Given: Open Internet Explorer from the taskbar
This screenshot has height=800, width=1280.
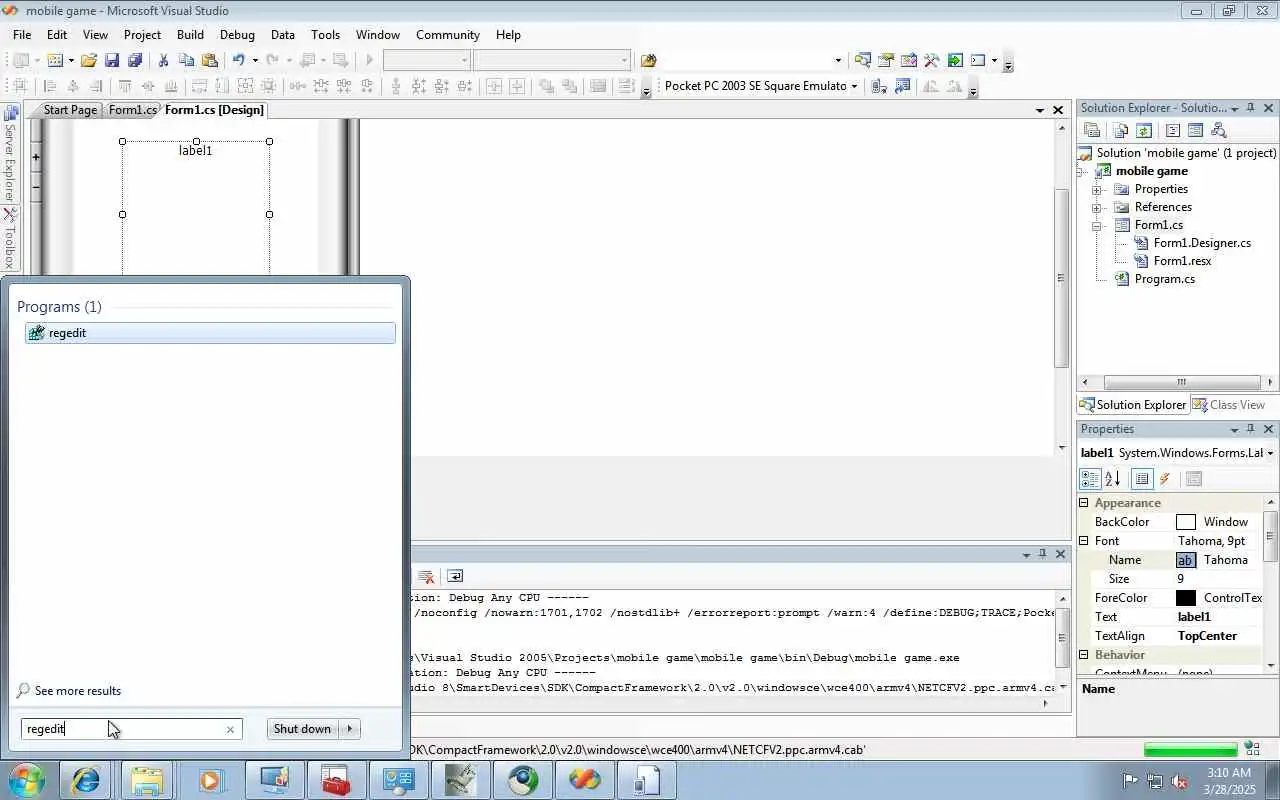Looking at the screenshot, I should (x=86, y=780).
